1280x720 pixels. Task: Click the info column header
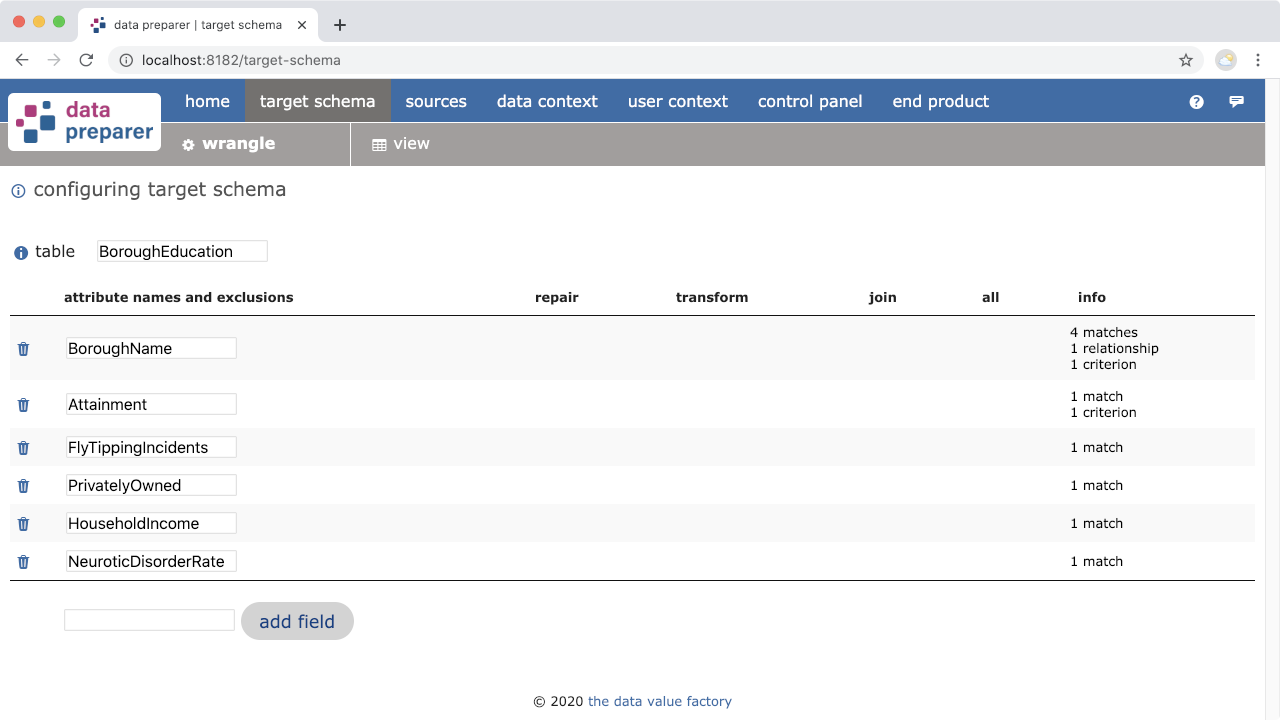tap(1092, 298)
